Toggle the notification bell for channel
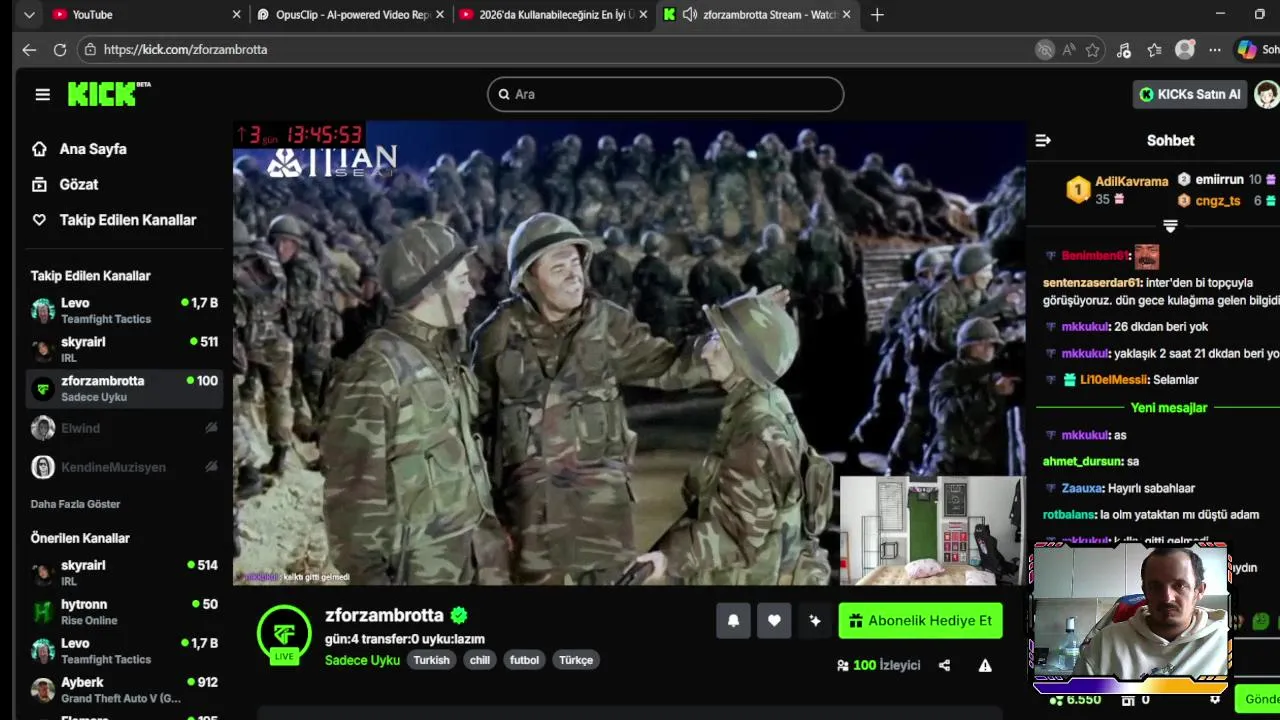The image size is (1280, 720). pos(733,620)
